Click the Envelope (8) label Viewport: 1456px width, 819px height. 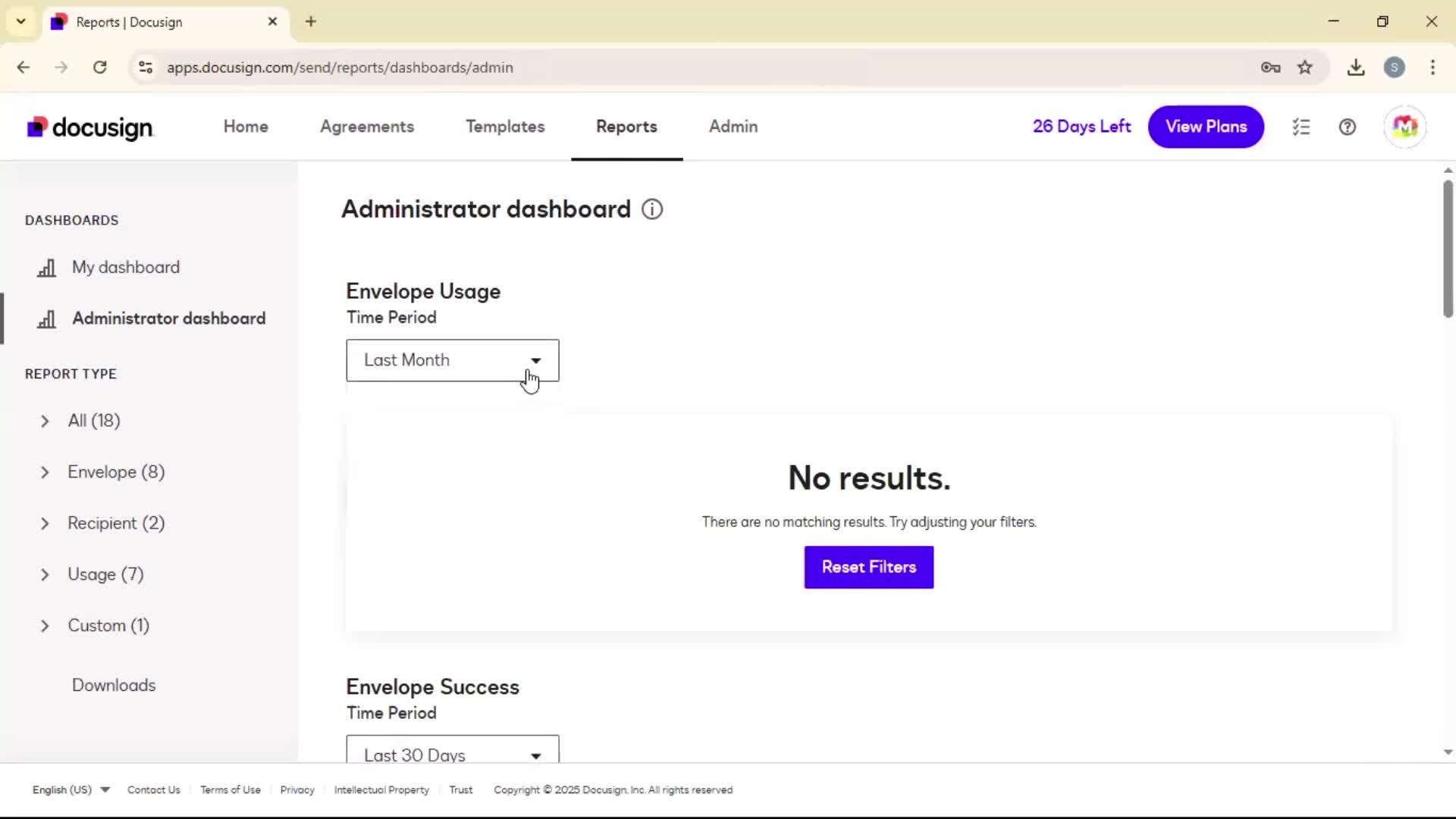click(x=116, y=472)
